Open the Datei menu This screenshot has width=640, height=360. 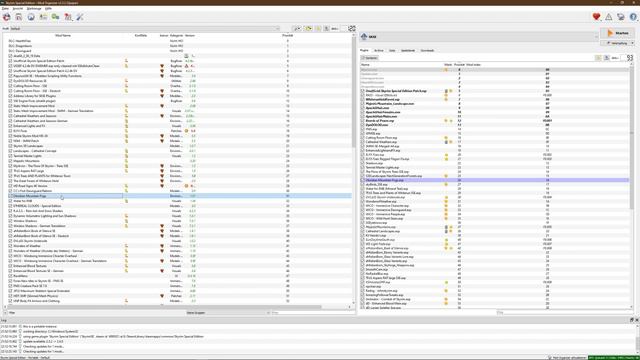coord(5,8)
